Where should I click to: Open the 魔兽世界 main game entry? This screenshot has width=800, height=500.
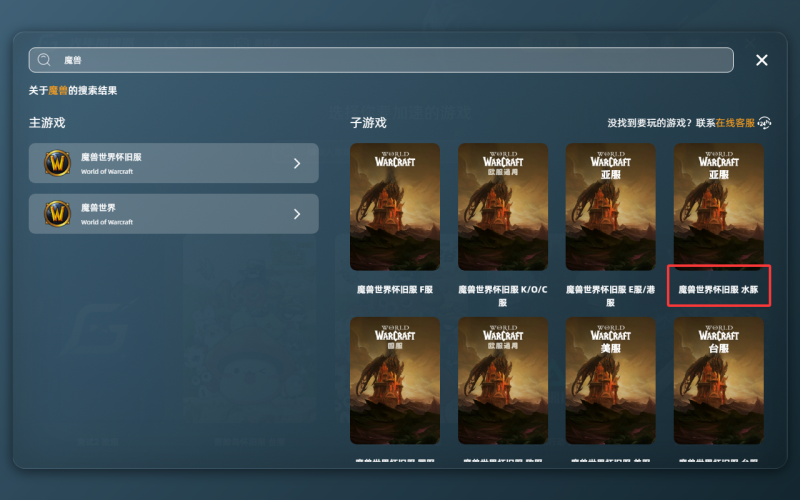(173, 214)
